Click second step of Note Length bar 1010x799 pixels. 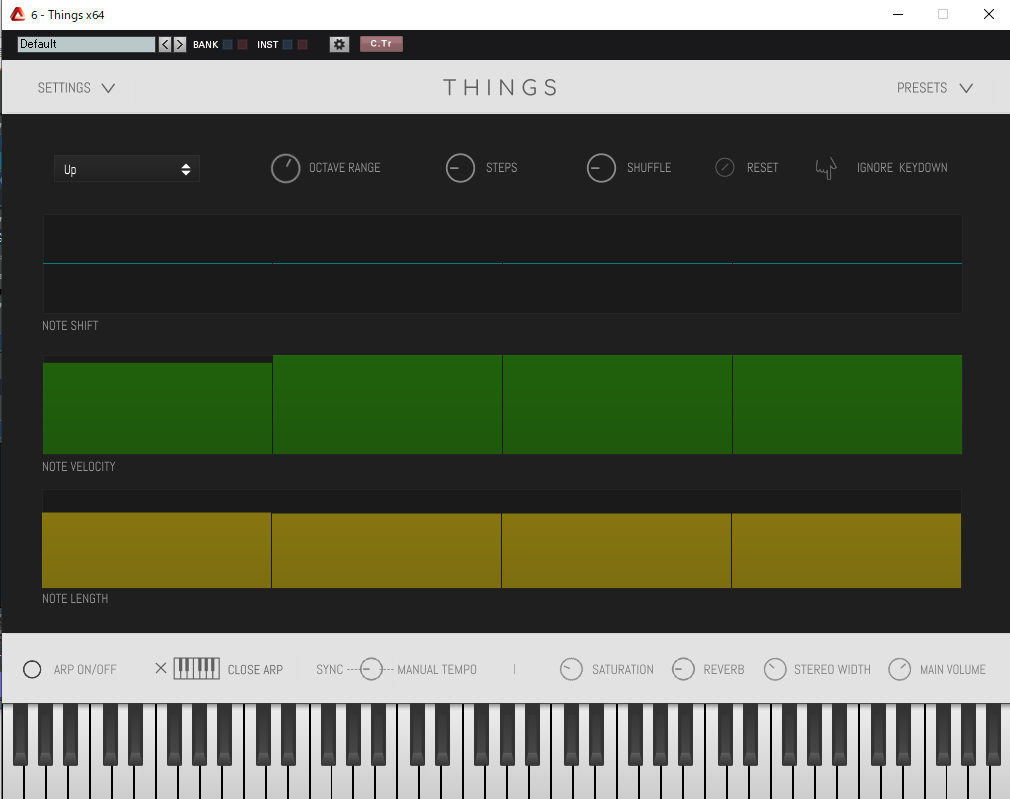386,550
